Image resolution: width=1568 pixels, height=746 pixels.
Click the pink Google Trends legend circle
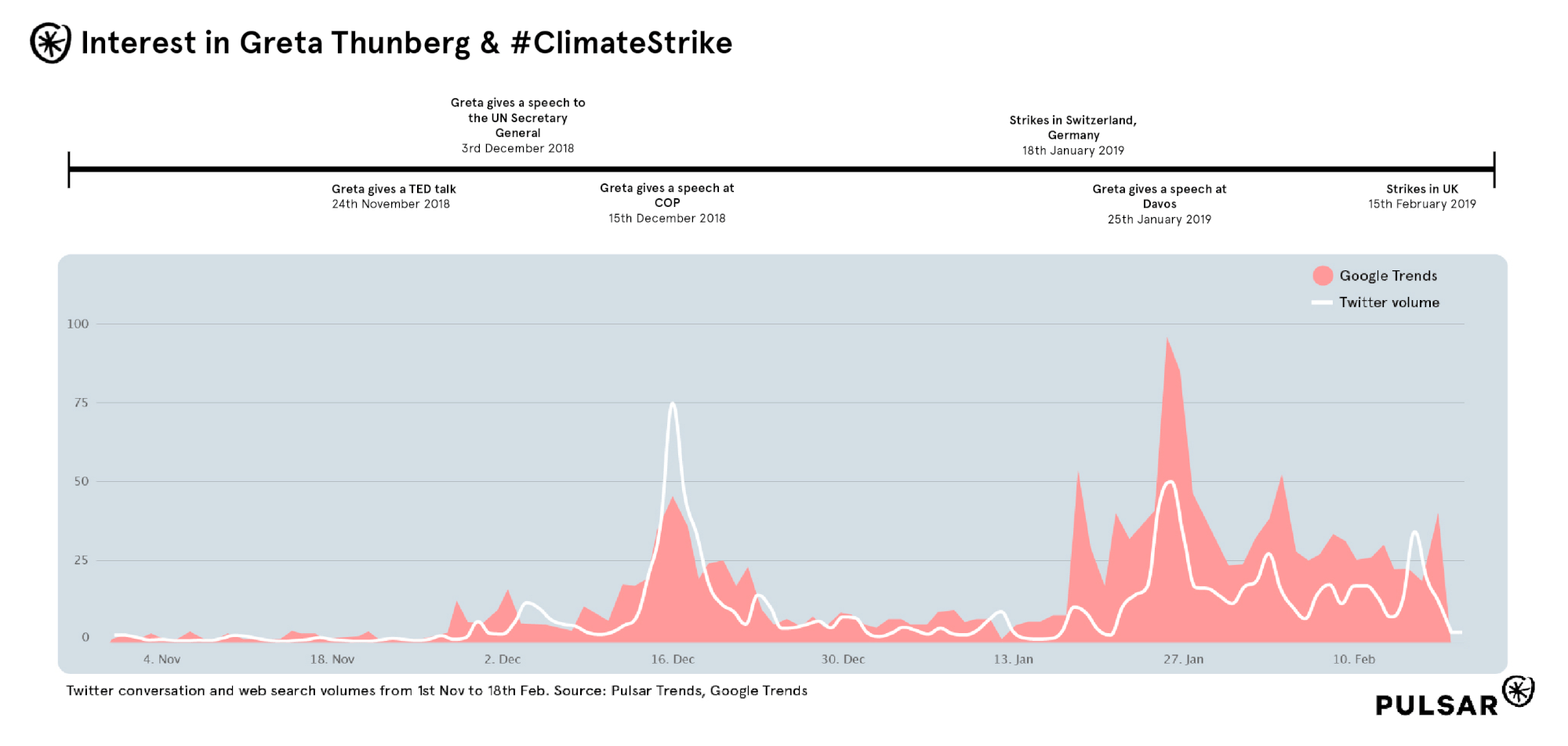[x=1323, y=276]
